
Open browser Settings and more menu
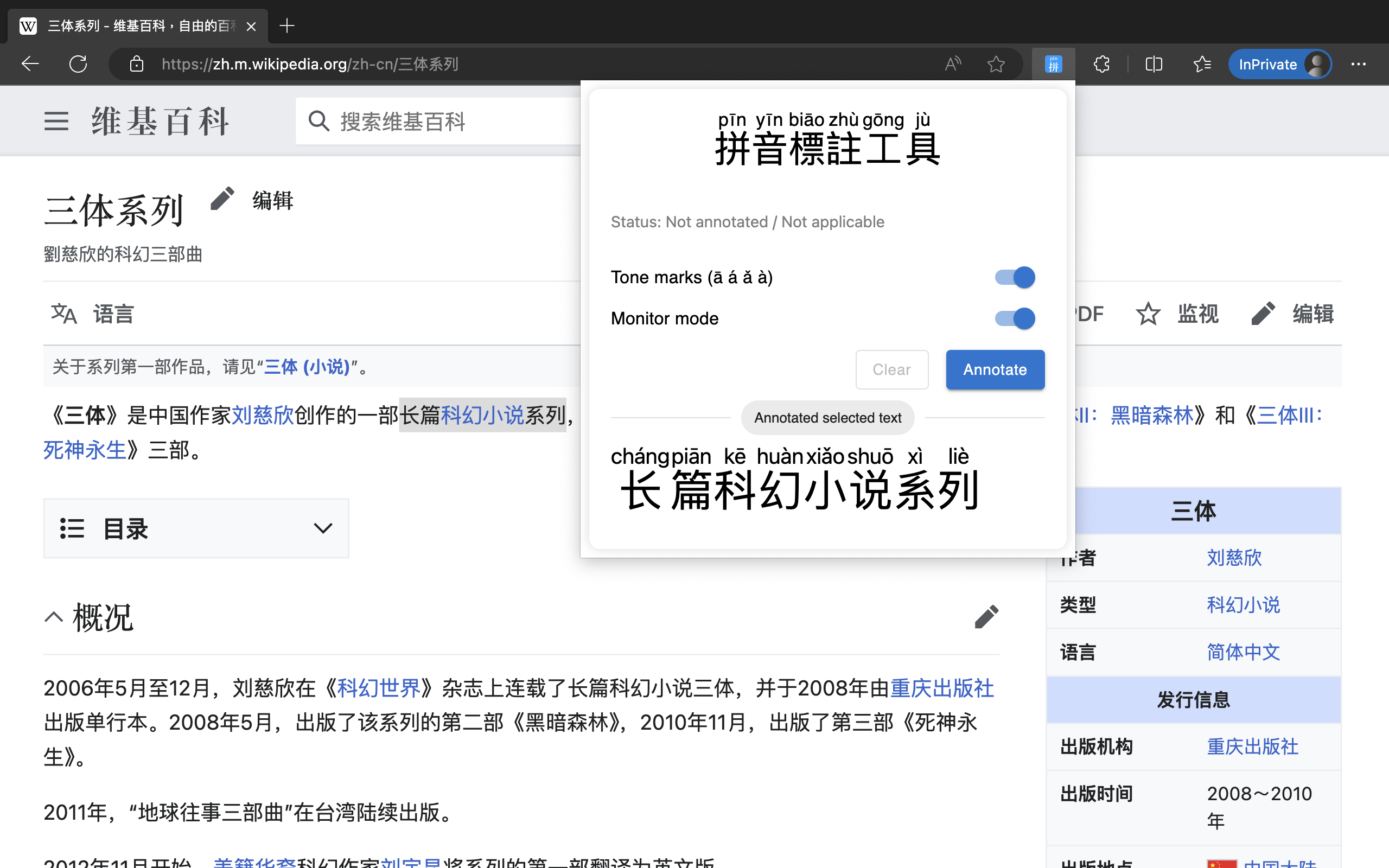point(1359,63)
